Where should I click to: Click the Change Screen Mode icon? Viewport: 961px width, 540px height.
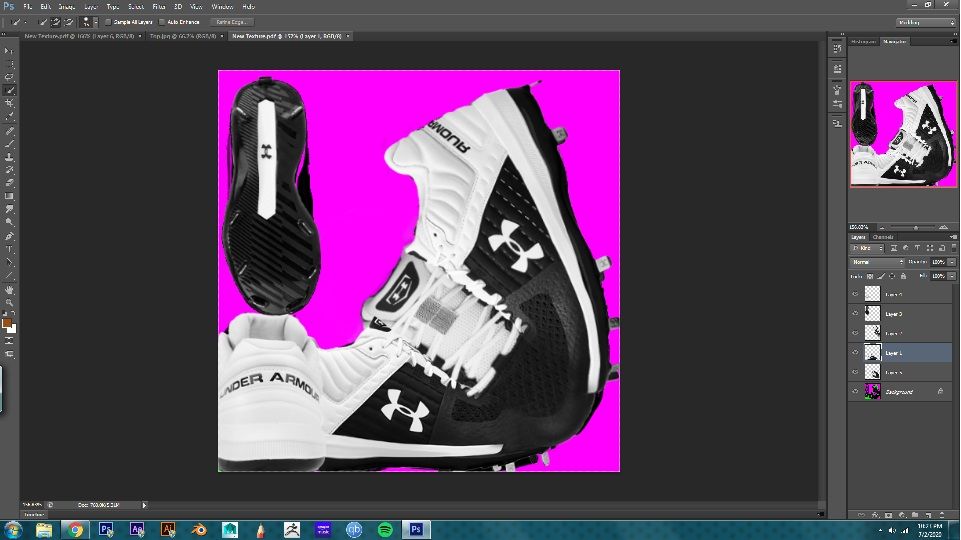[9, 354]
